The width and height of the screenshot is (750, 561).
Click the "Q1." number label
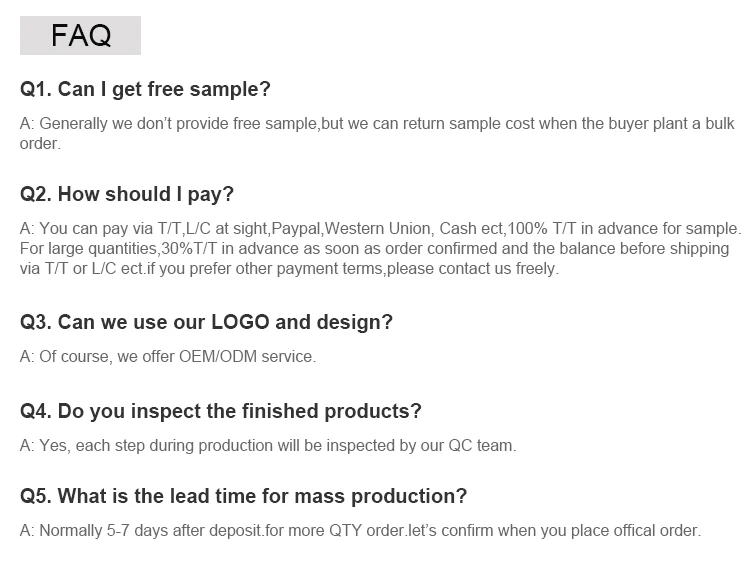click(35, 90)
